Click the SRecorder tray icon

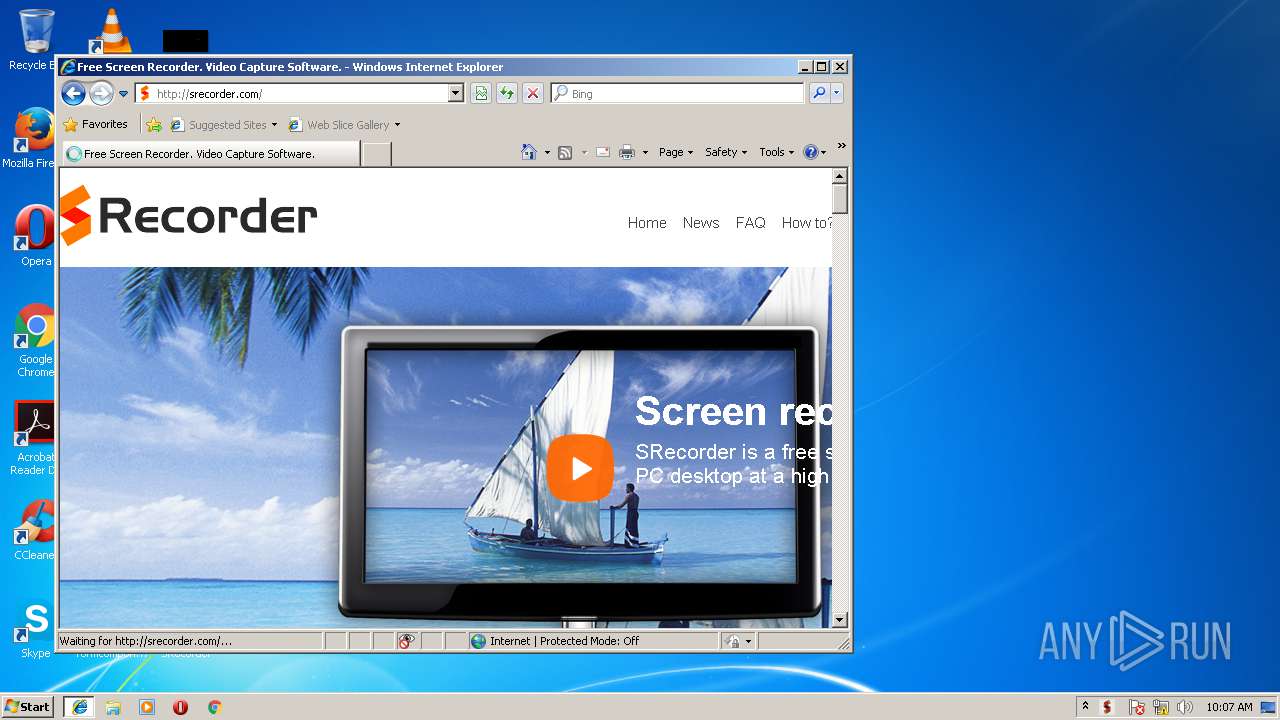point(1108,707)
